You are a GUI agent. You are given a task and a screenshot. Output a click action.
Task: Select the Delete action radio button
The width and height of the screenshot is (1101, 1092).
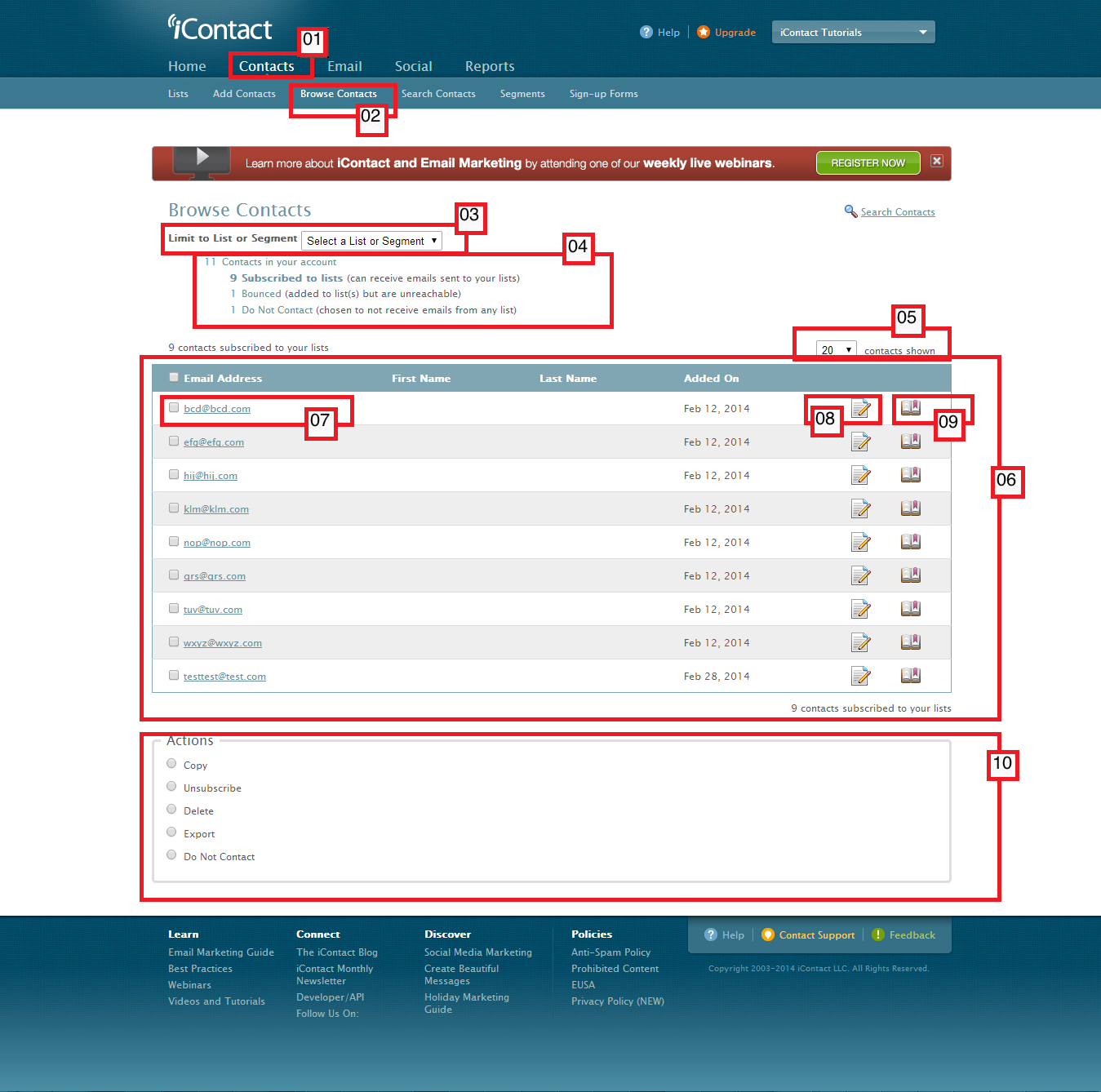[171, 809]
